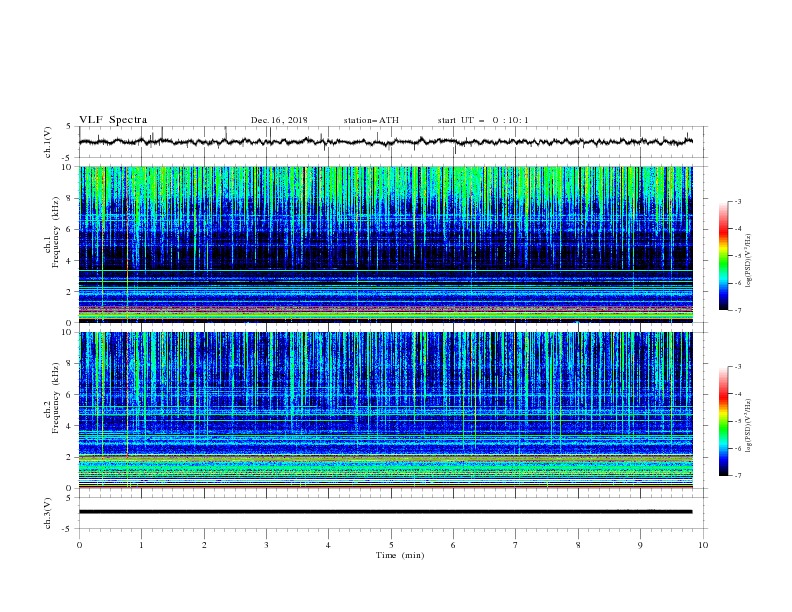Screen dimensions: 792x612
Task: Click the upper color bar's "log(PSD)(V²/Hz)" label
Action: point(748,261)
